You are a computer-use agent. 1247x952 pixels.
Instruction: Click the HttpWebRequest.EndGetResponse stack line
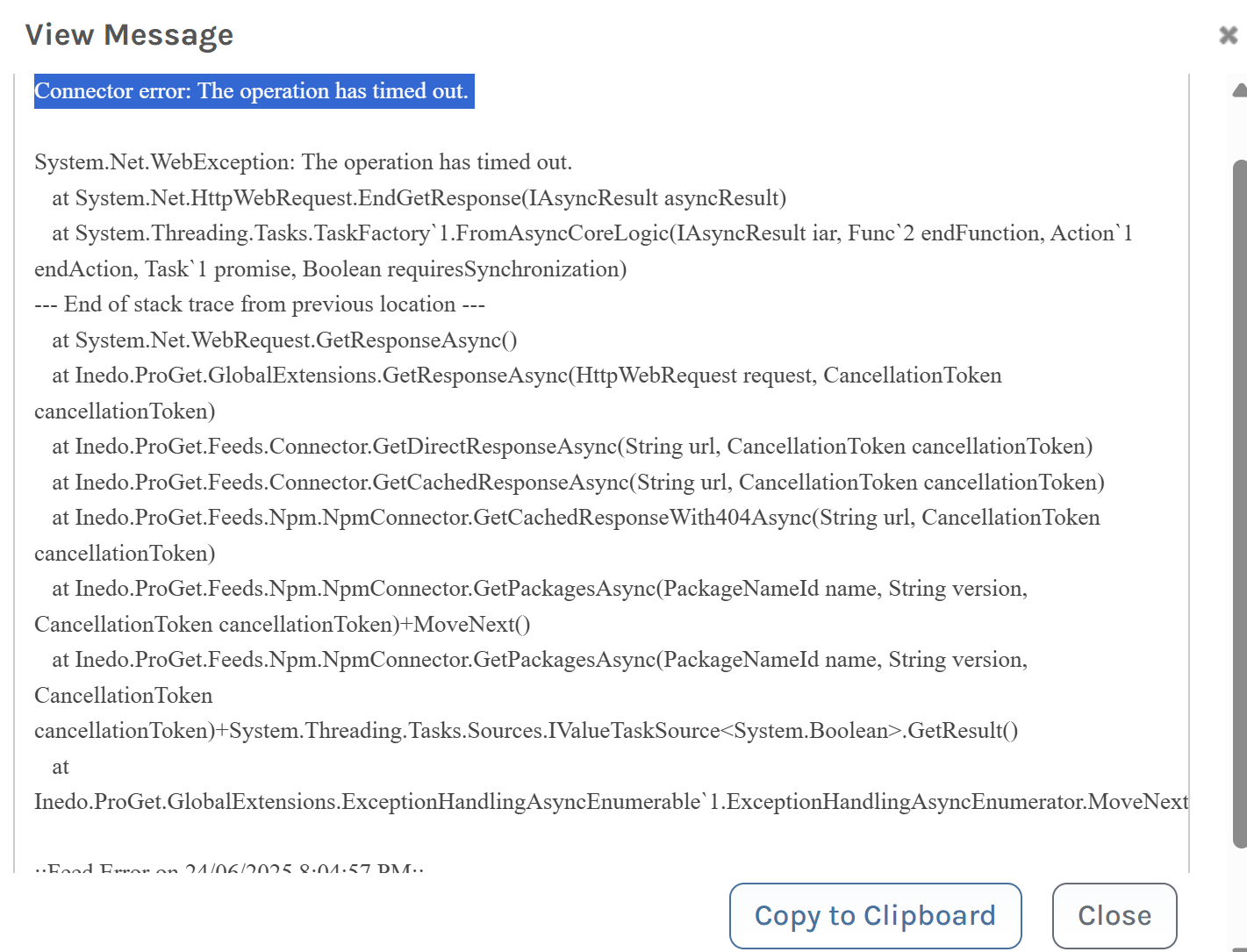[x=419, y=198]
